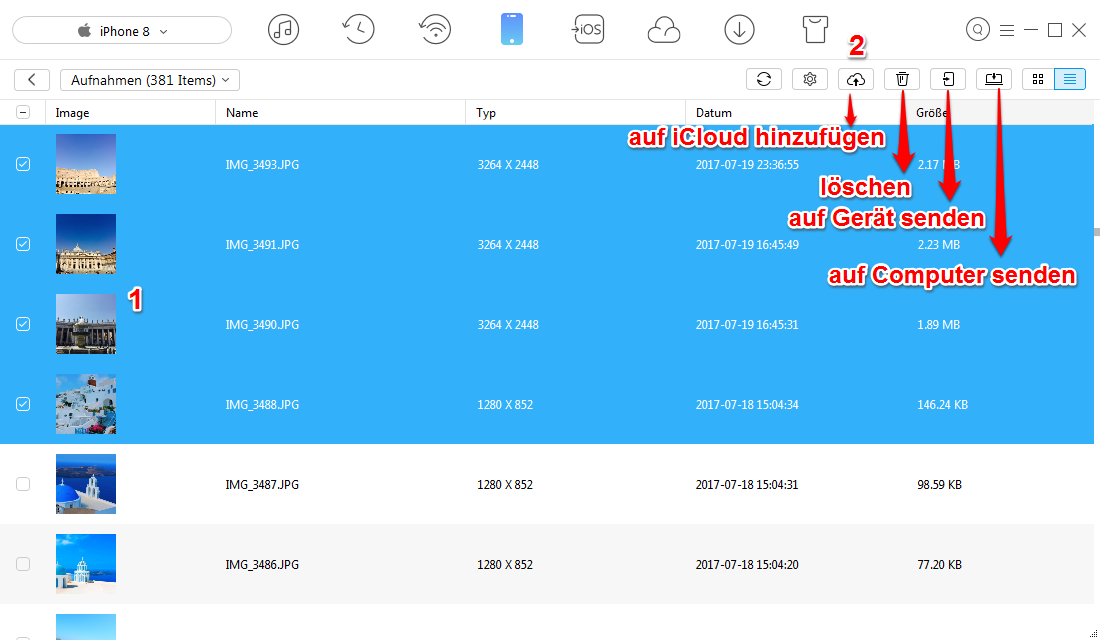Select the file name IMG_3491.JPG

coord(262,245)
